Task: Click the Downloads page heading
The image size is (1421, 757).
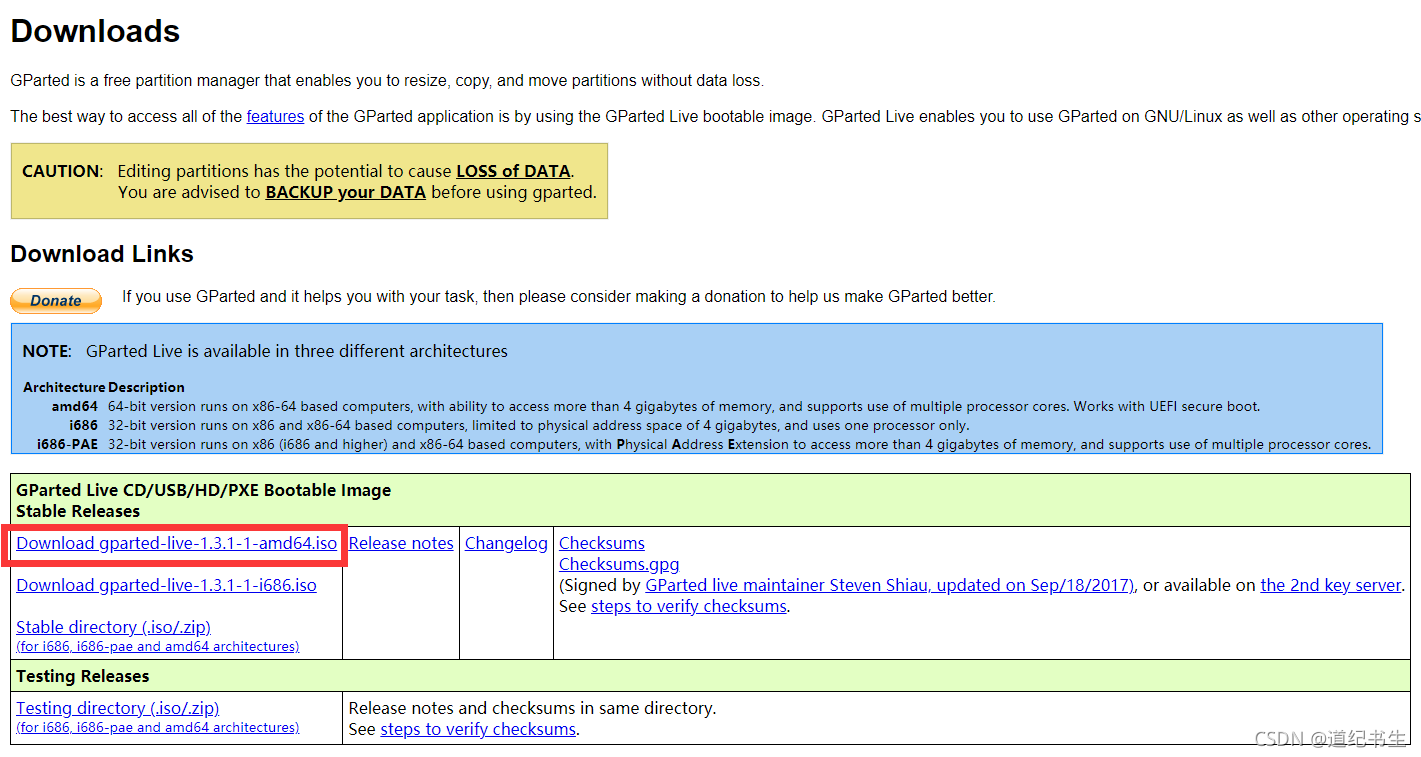Action: coord(95,31)
